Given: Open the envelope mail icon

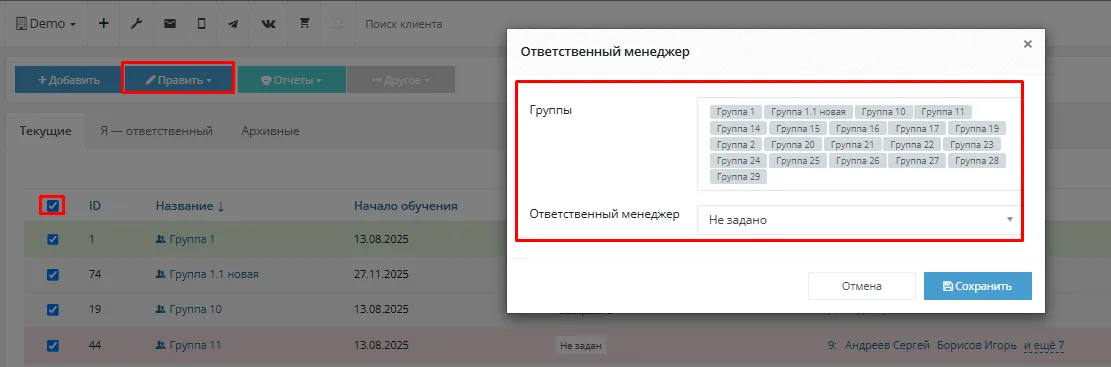Looking at the screenshot, I should tap(170, 23).
